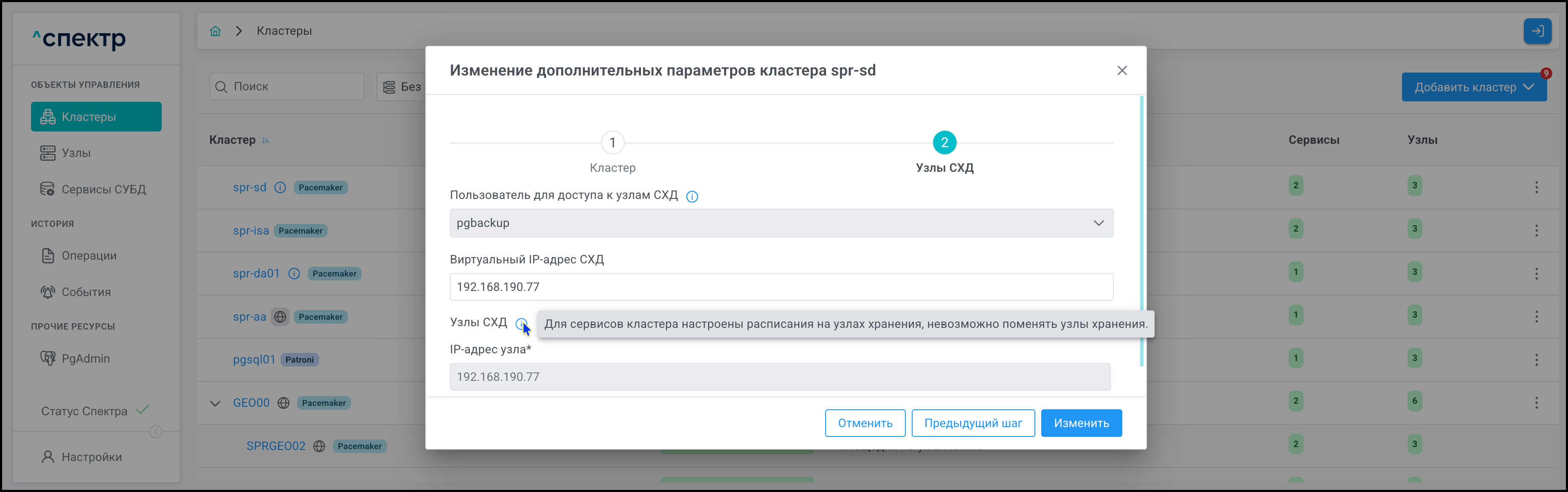Collapse the sidebar with the arrow toggle
The height and width of the screenshot is (492, 1568).
(x=156, y=432)
